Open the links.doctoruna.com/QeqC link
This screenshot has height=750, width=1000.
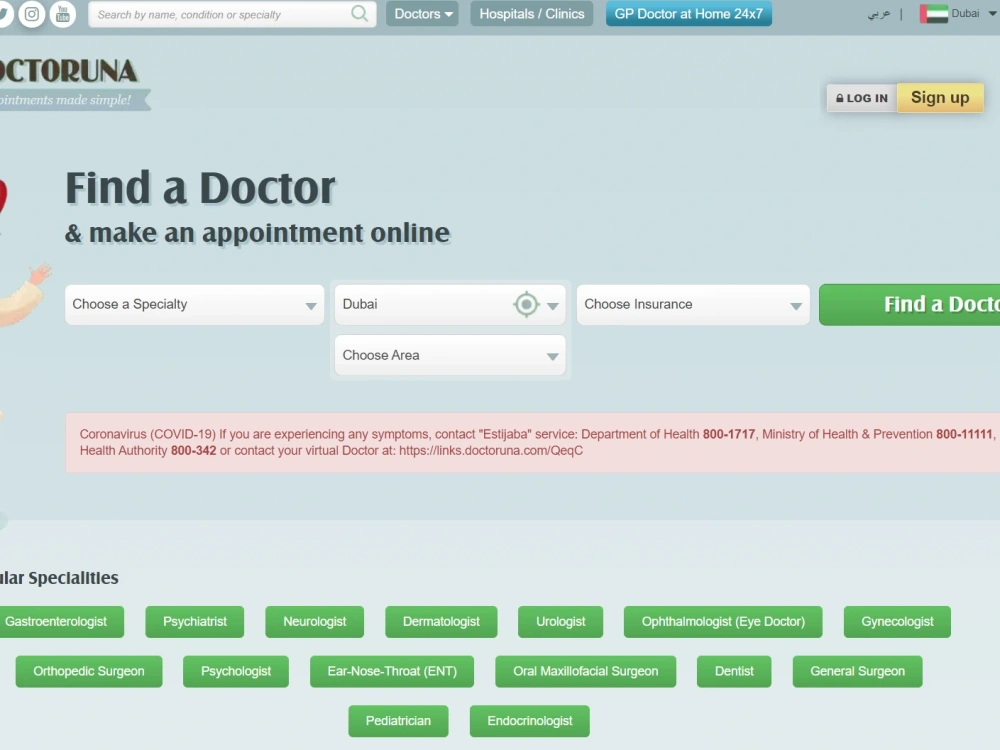491,451
